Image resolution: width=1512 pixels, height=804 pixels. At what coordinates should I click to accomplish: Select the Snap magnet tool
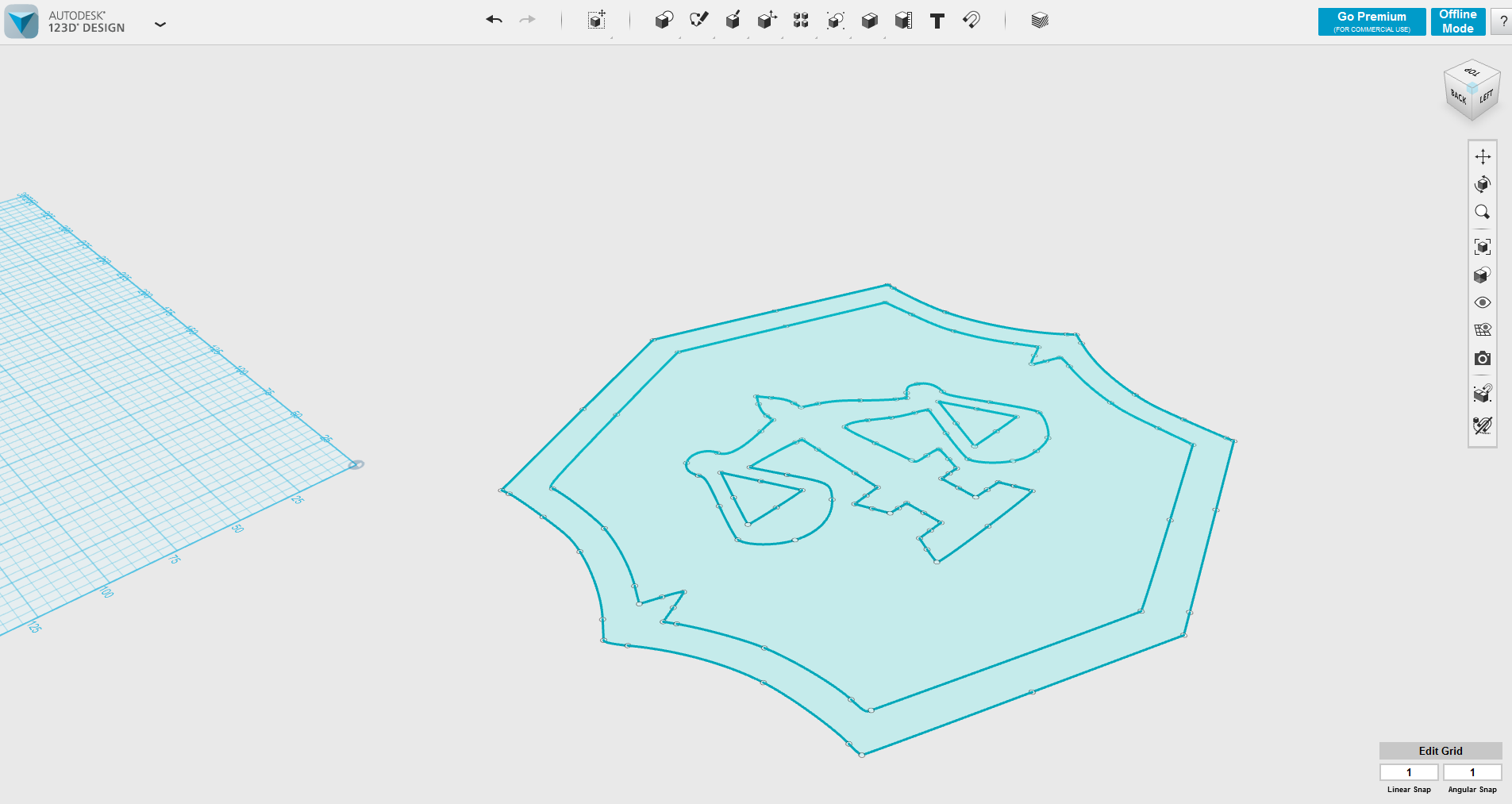(971, 21)
